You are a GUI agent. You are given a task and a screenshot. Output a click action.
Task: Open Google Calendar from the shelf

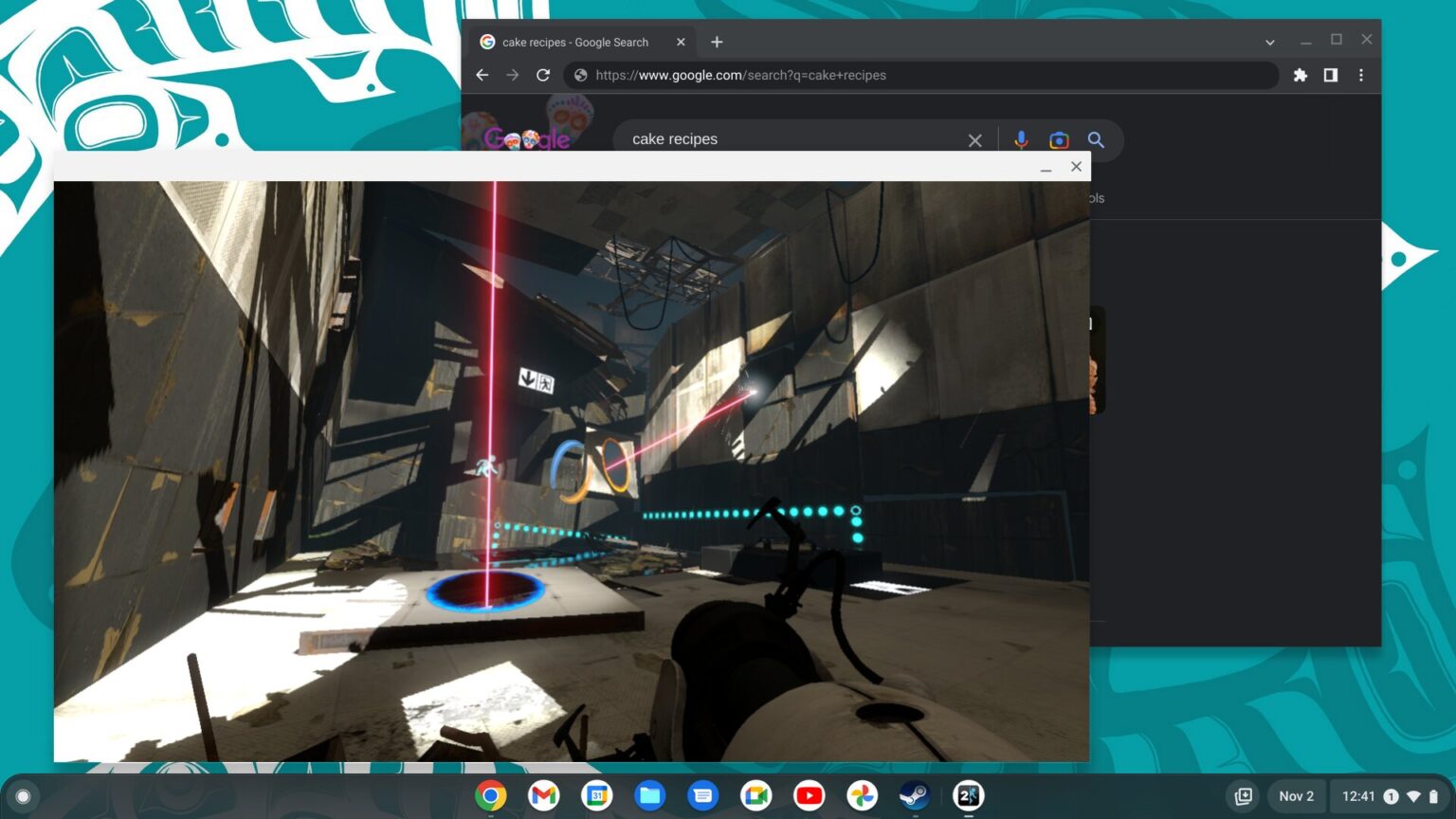[597, 795]
